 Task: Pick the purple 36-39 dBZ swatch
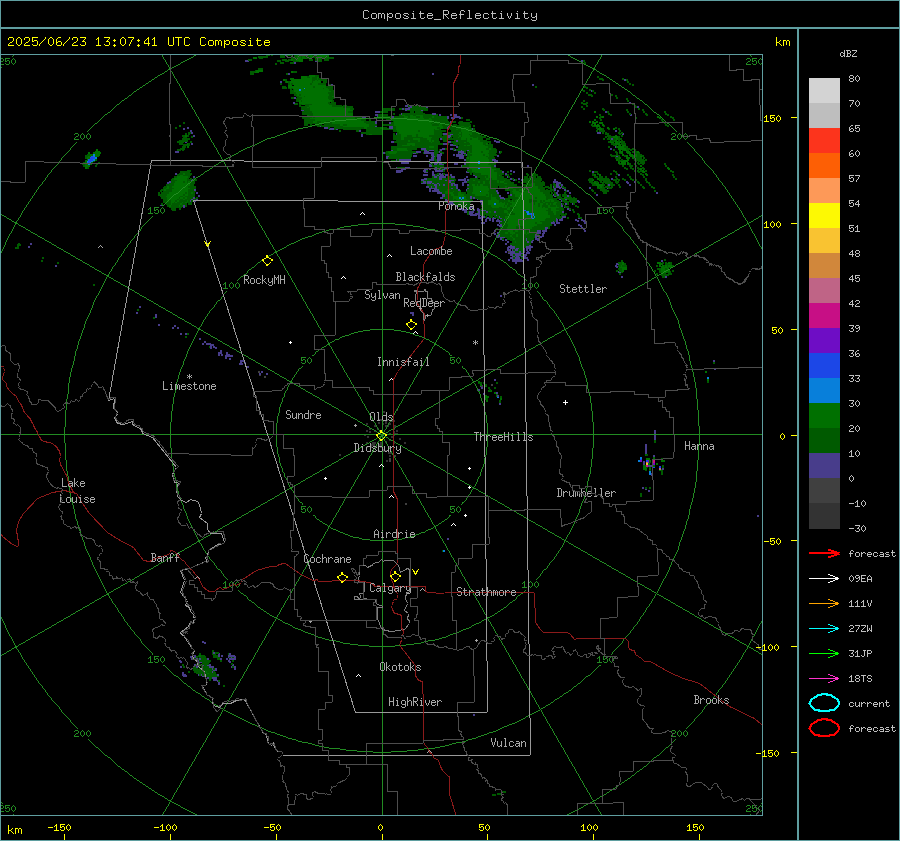824,340
